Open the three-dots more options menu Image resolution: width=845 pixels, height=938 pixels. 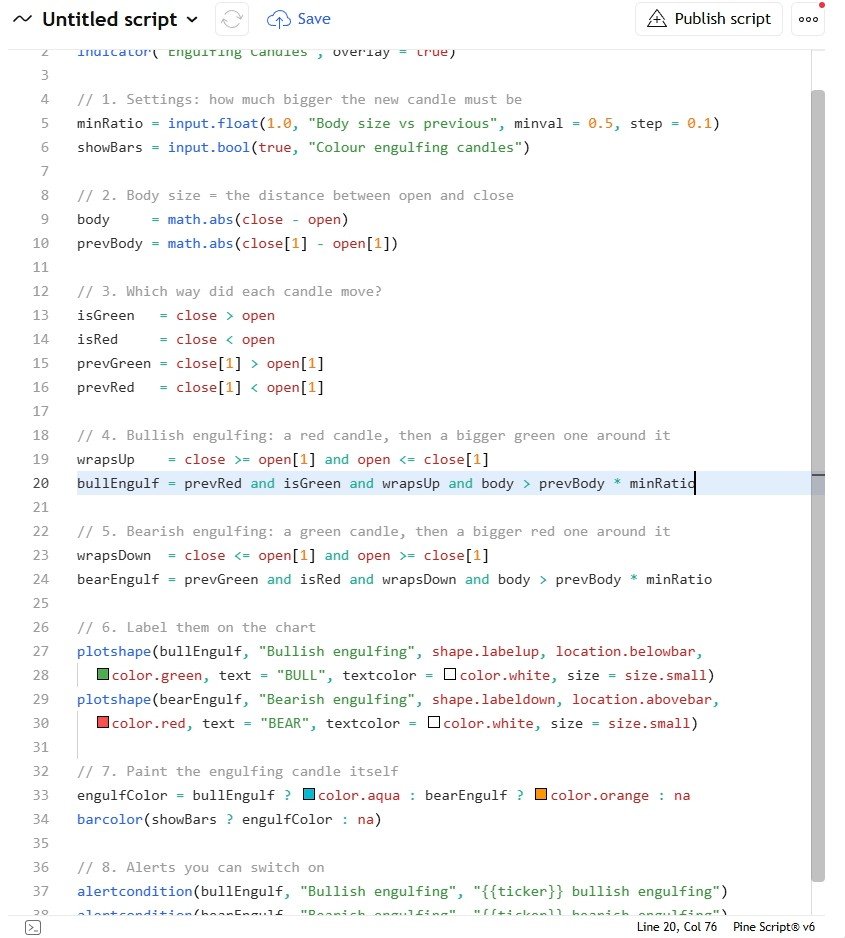point(808,19)
